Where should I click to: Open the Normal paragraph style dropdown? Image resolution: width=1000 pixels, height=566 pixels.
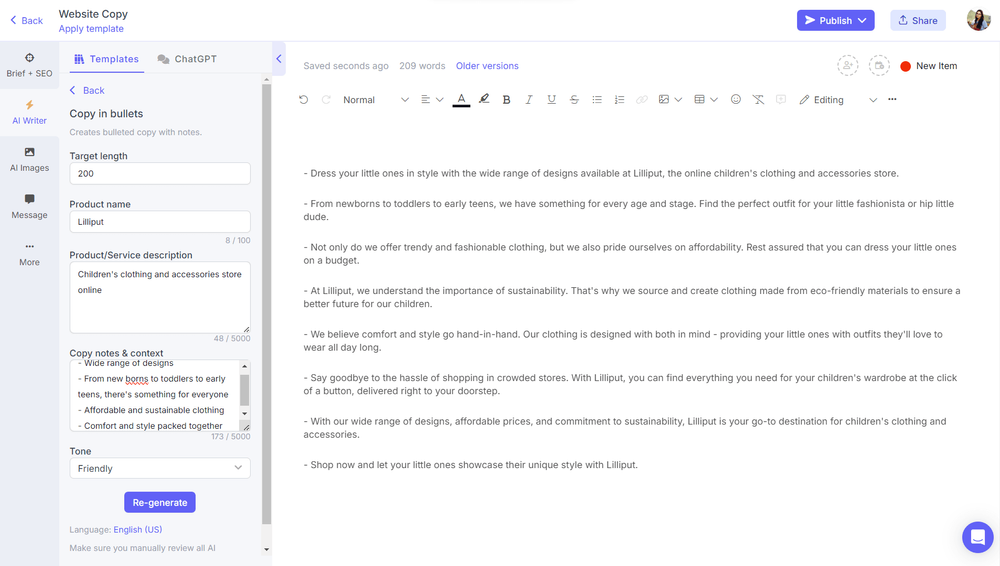[376, 100]
